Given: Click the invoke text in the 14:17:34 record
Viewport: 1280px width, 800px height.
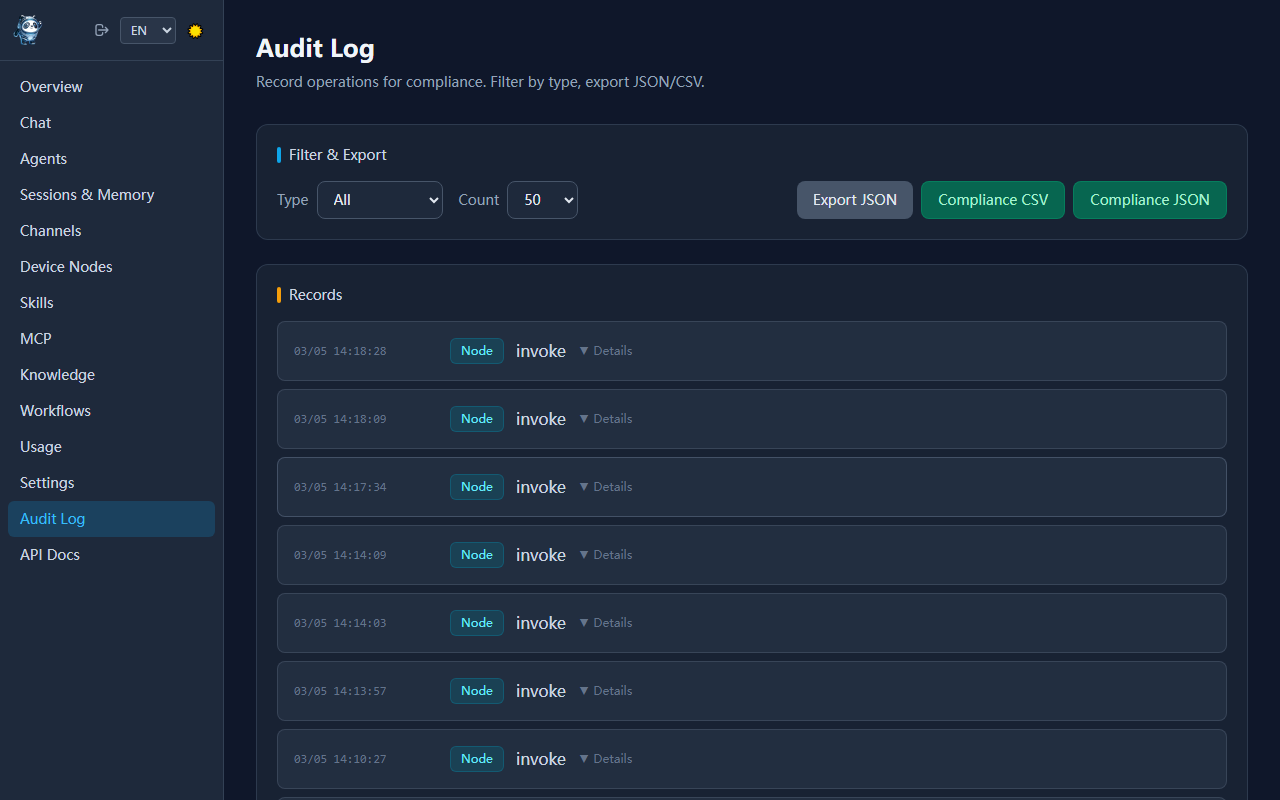Looking at the screenshot, I should (x=541, y=487).
